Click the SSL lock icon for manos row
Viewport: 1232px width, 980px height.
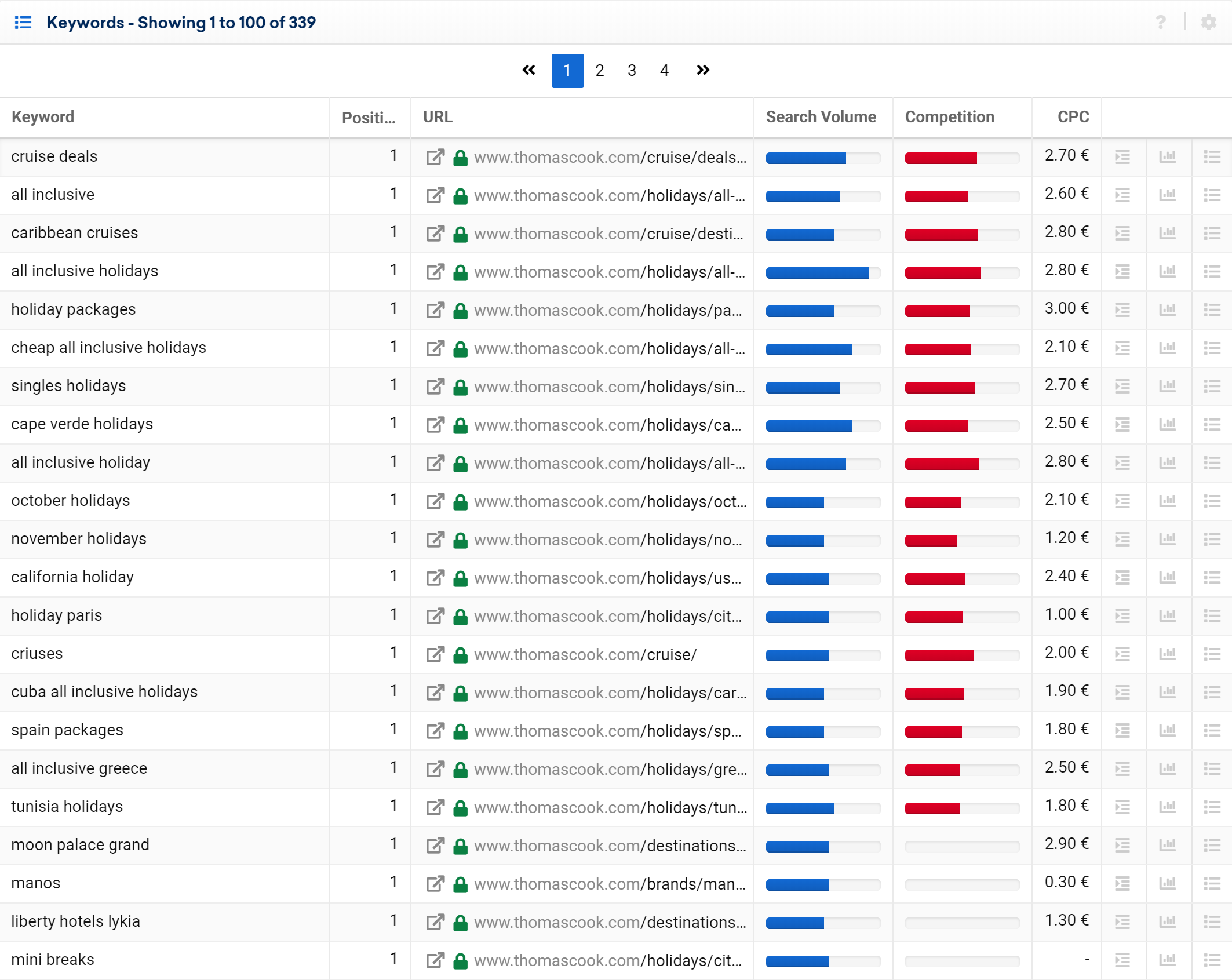[x=461, y=884]
